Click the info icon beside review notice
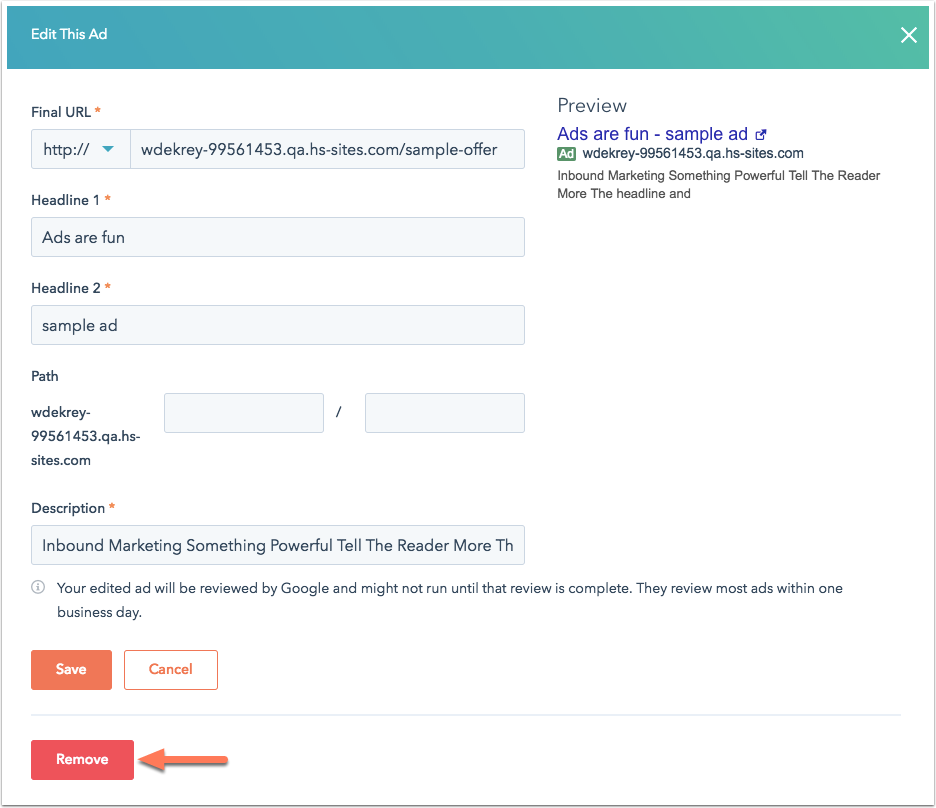936x808 pixels. tap(38, 588)
